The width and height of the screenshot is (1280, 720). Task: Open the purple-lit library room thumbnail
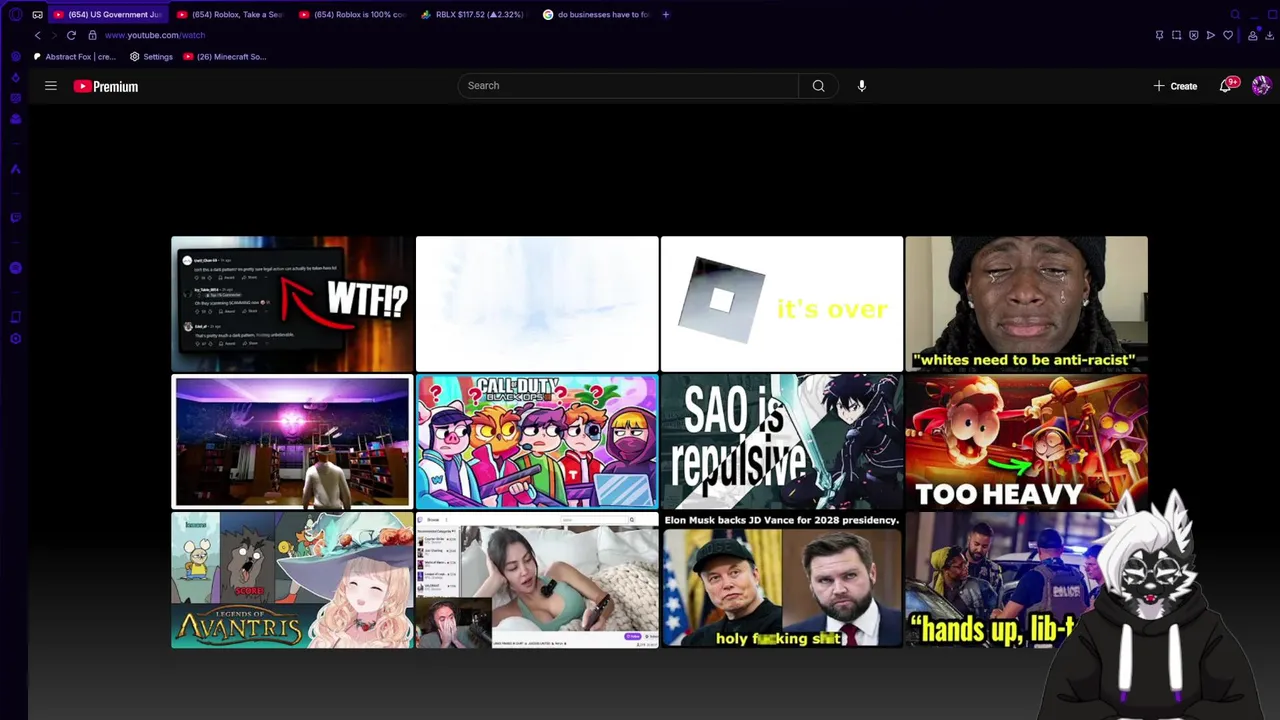(292, 442)
